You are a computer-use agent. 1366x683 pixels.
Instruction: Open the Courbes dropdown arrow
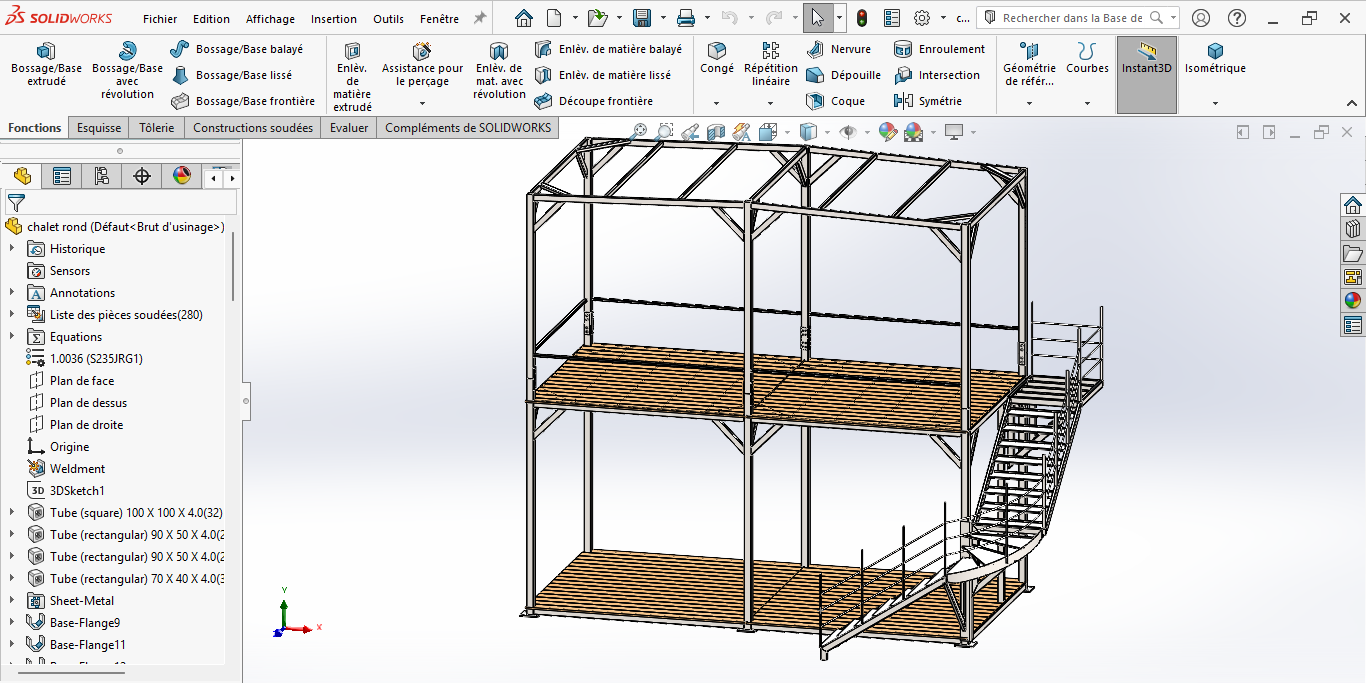[1087, 103]
